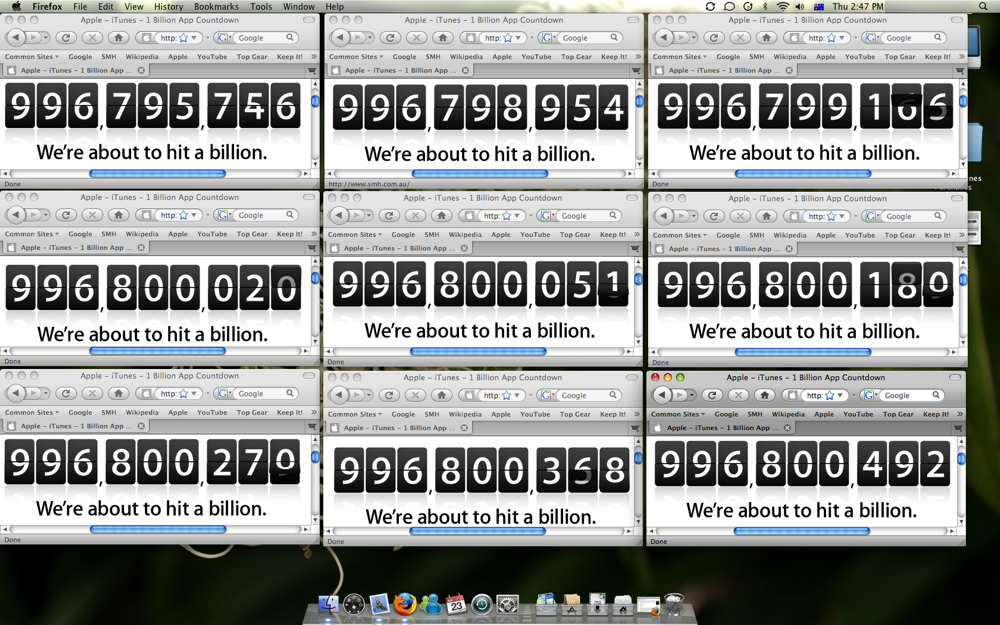This screenshot has width=1000, height=625.
Task: Open the Tools menu
Action: pos(261,6)
